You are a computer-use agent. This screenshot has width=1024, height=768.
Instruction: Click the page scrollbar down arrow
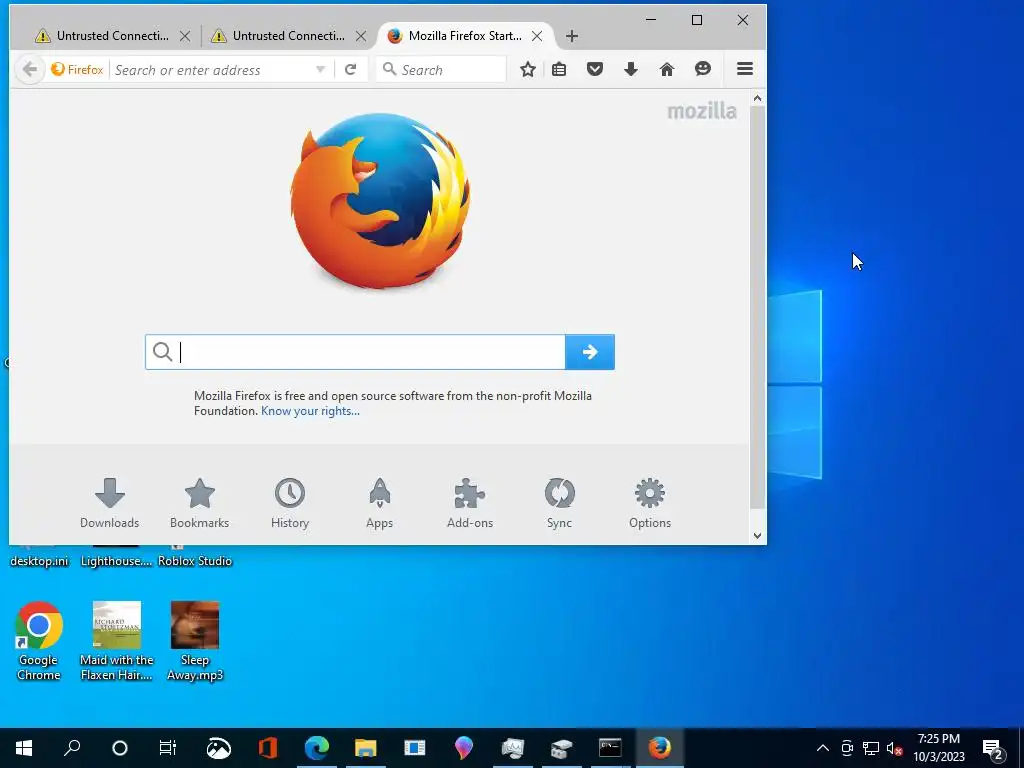pyautogui.click(x=758, y=536)
